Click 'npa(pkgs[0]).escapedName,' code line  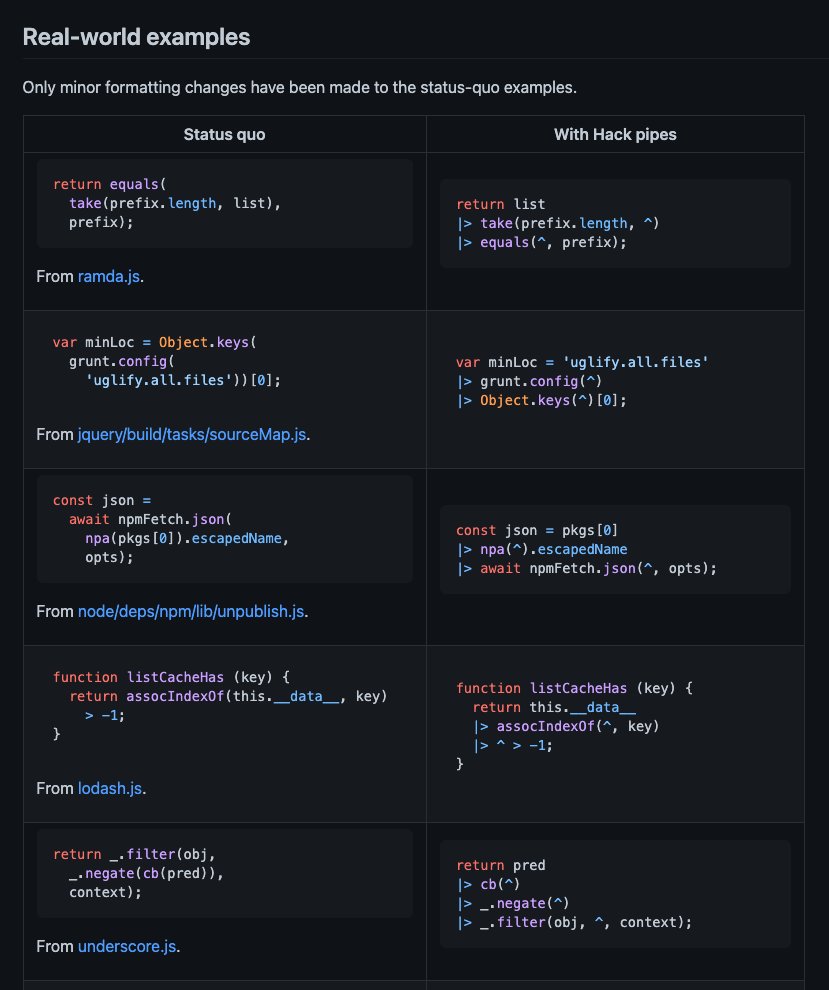pos(187,538)
